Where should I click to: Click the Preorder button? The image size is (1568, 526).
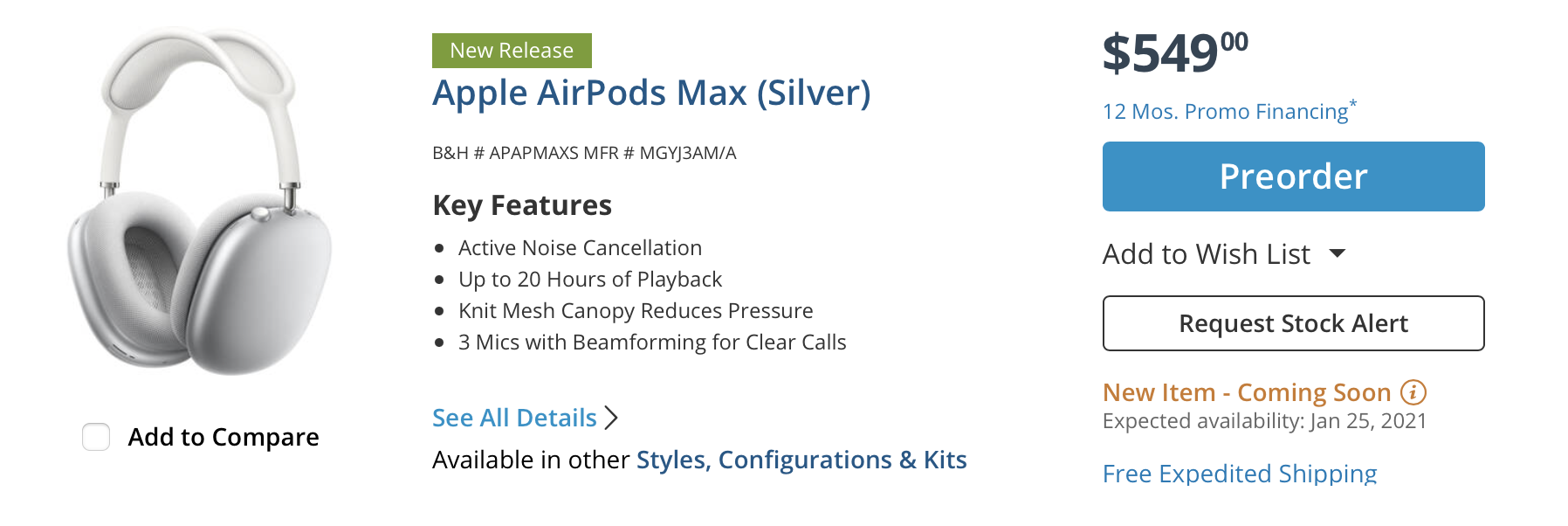[x=1293, y=176]
